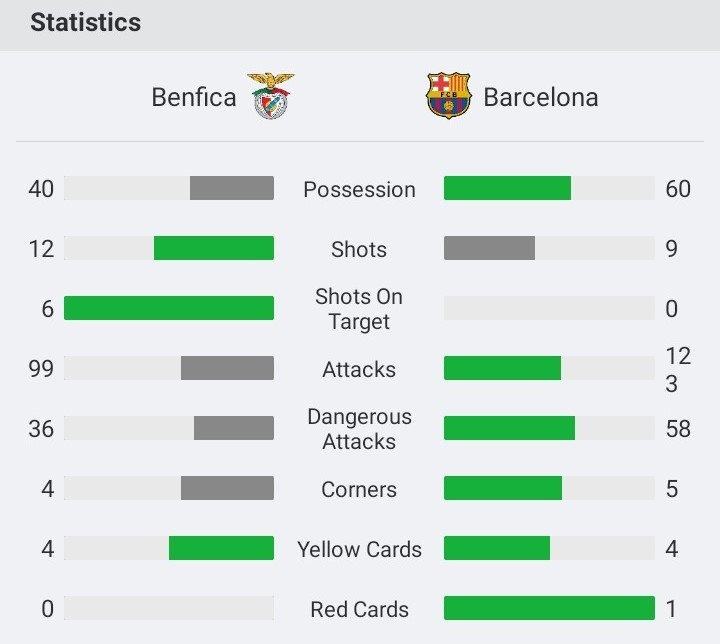Screen dimensions: 720x644
Task: Click Benfica's green Shots bar
Action: pos(214,248)
